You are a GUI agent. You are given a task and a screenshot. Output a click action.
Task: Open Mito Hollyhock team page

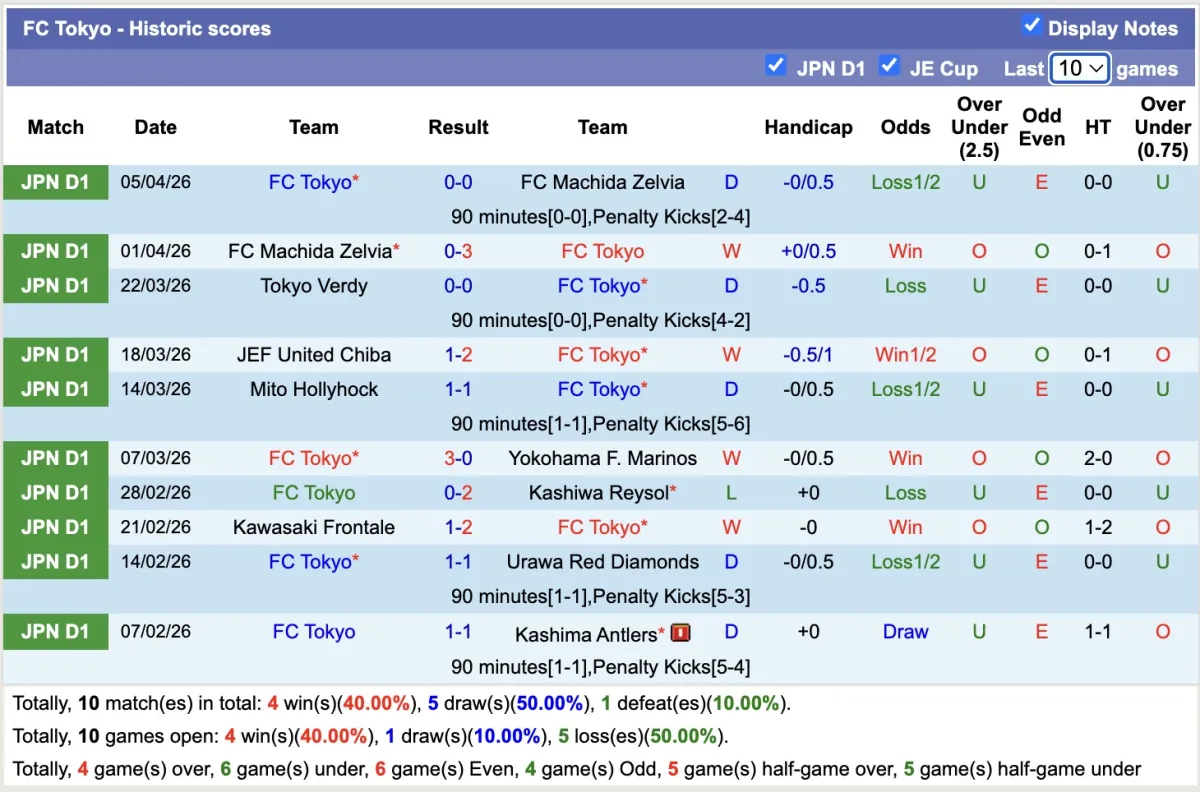tap(314, 389)
